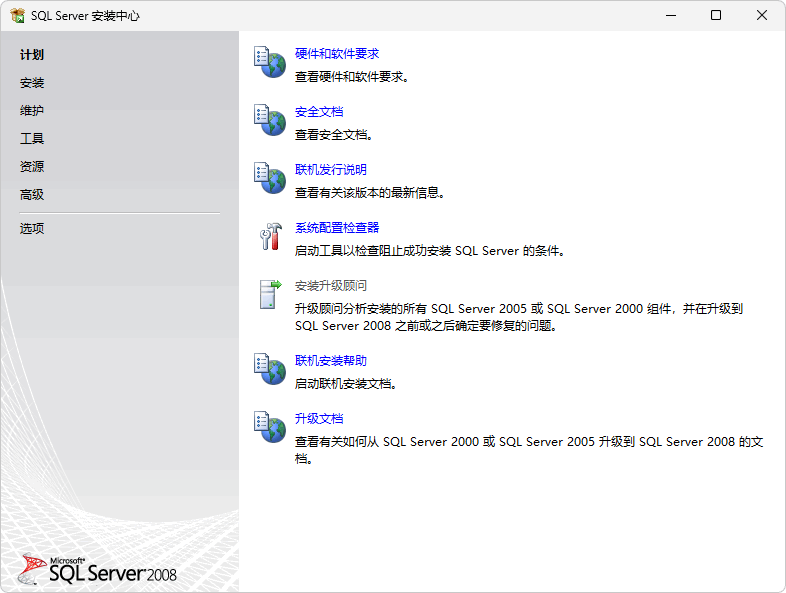This screenshot has width=786, height=593.
Task: Click the globe icon beside 硬件和软件要求
Action: [270, 62]
